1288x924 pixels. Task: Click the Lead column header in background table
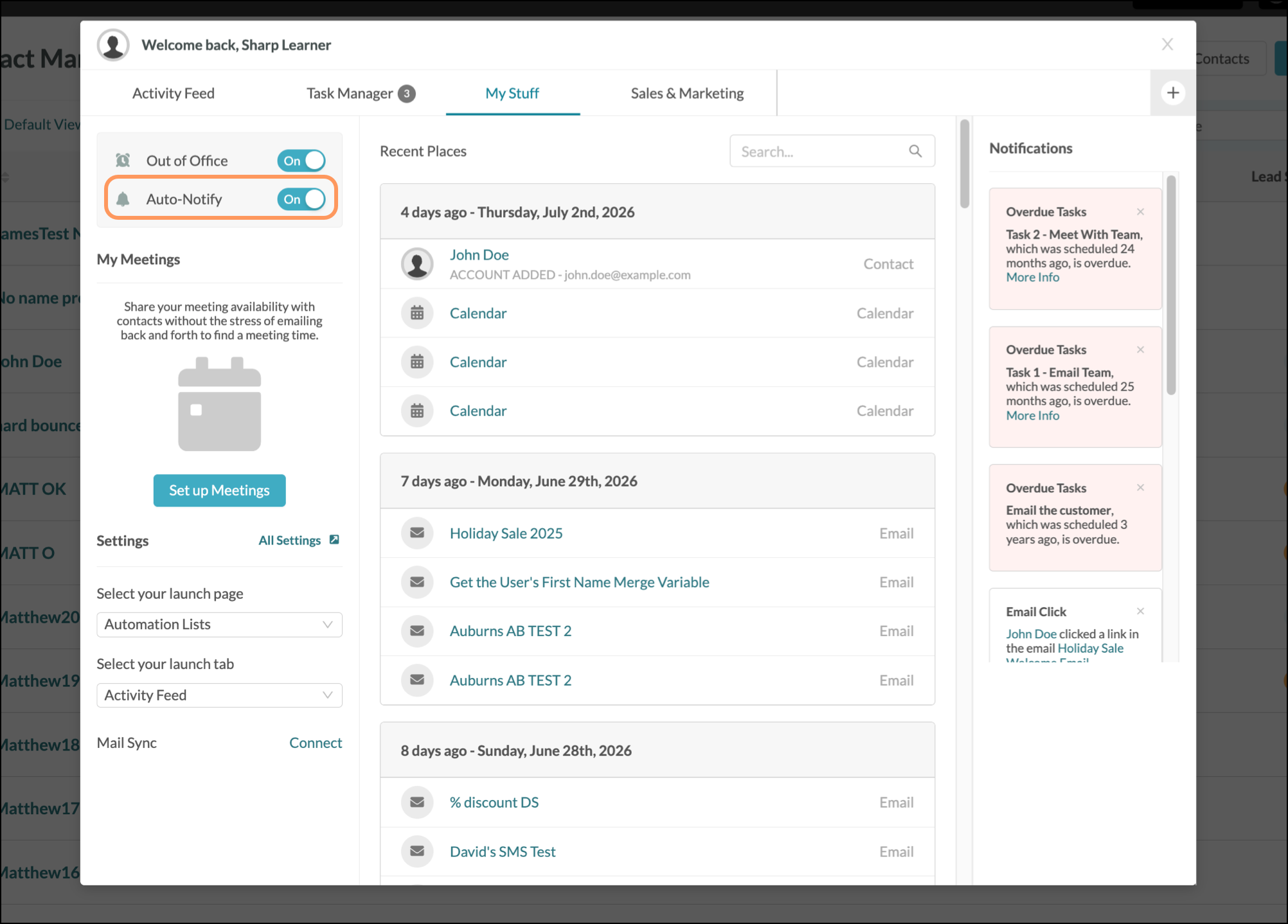point(1269,177)
